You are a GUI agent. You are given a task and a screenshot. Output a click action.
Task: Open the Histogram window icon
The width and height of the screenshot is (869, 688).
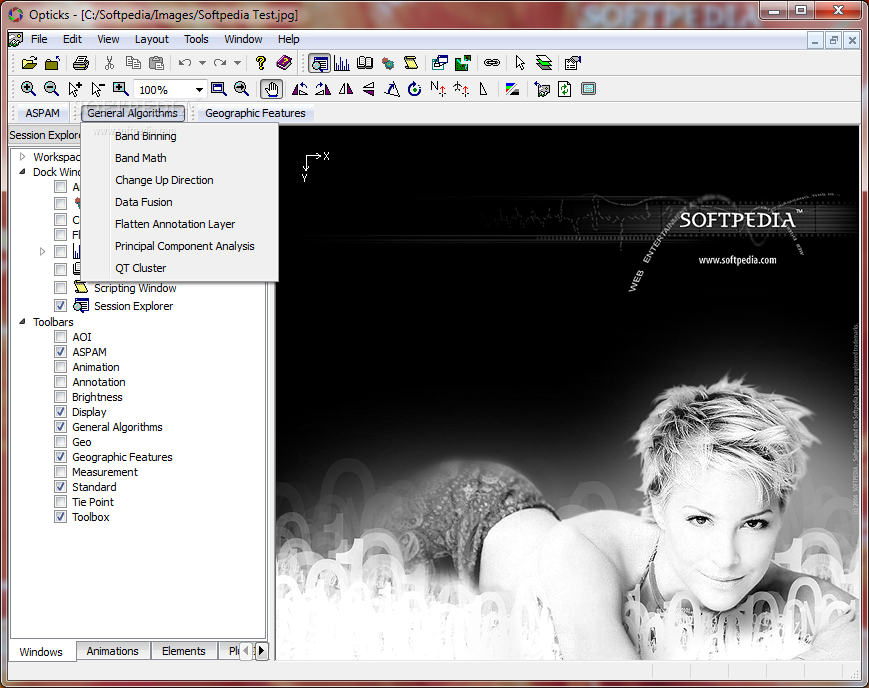342,63
